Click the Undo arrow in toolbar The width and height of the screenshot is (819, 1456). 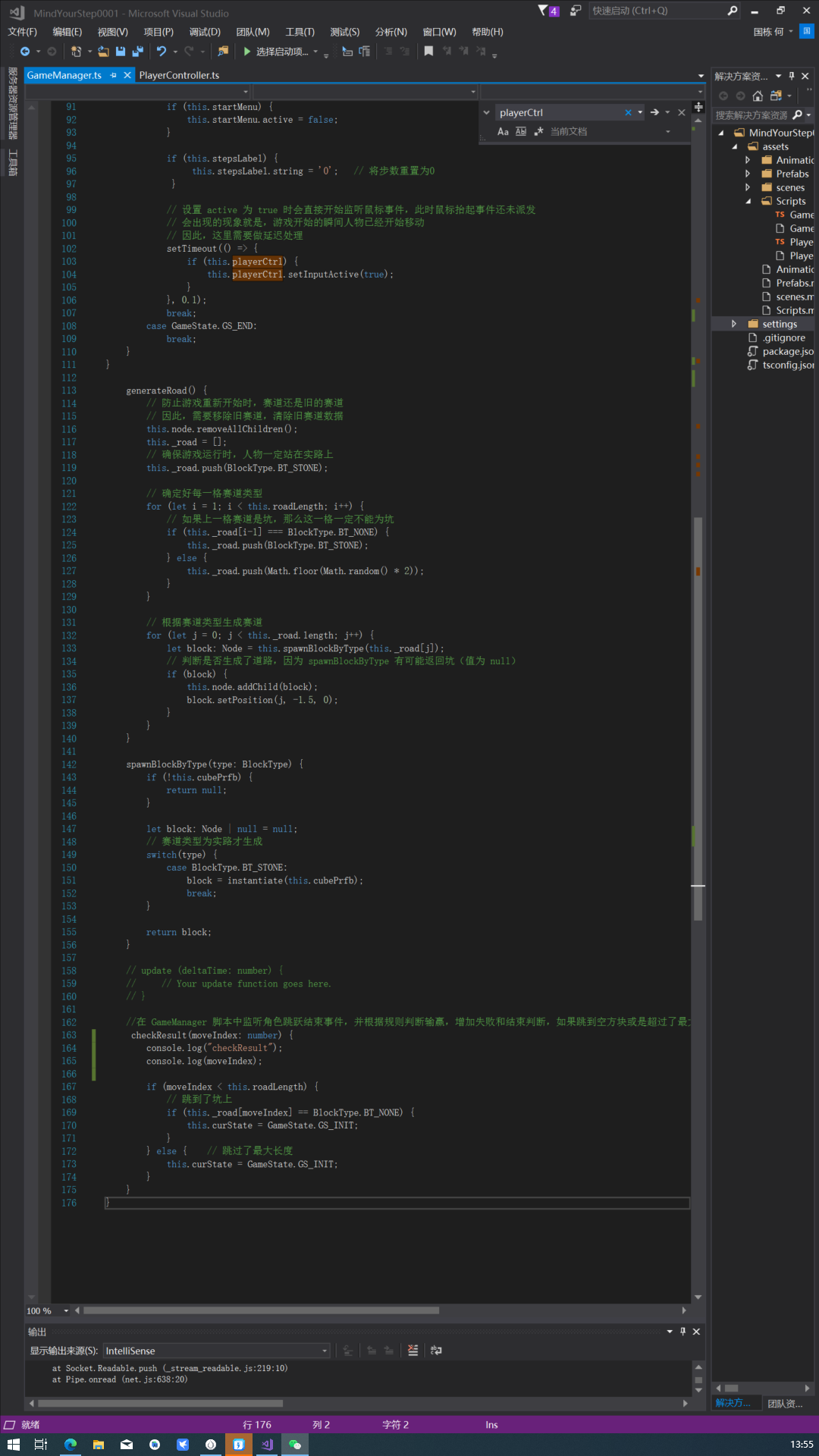point(162,52)
